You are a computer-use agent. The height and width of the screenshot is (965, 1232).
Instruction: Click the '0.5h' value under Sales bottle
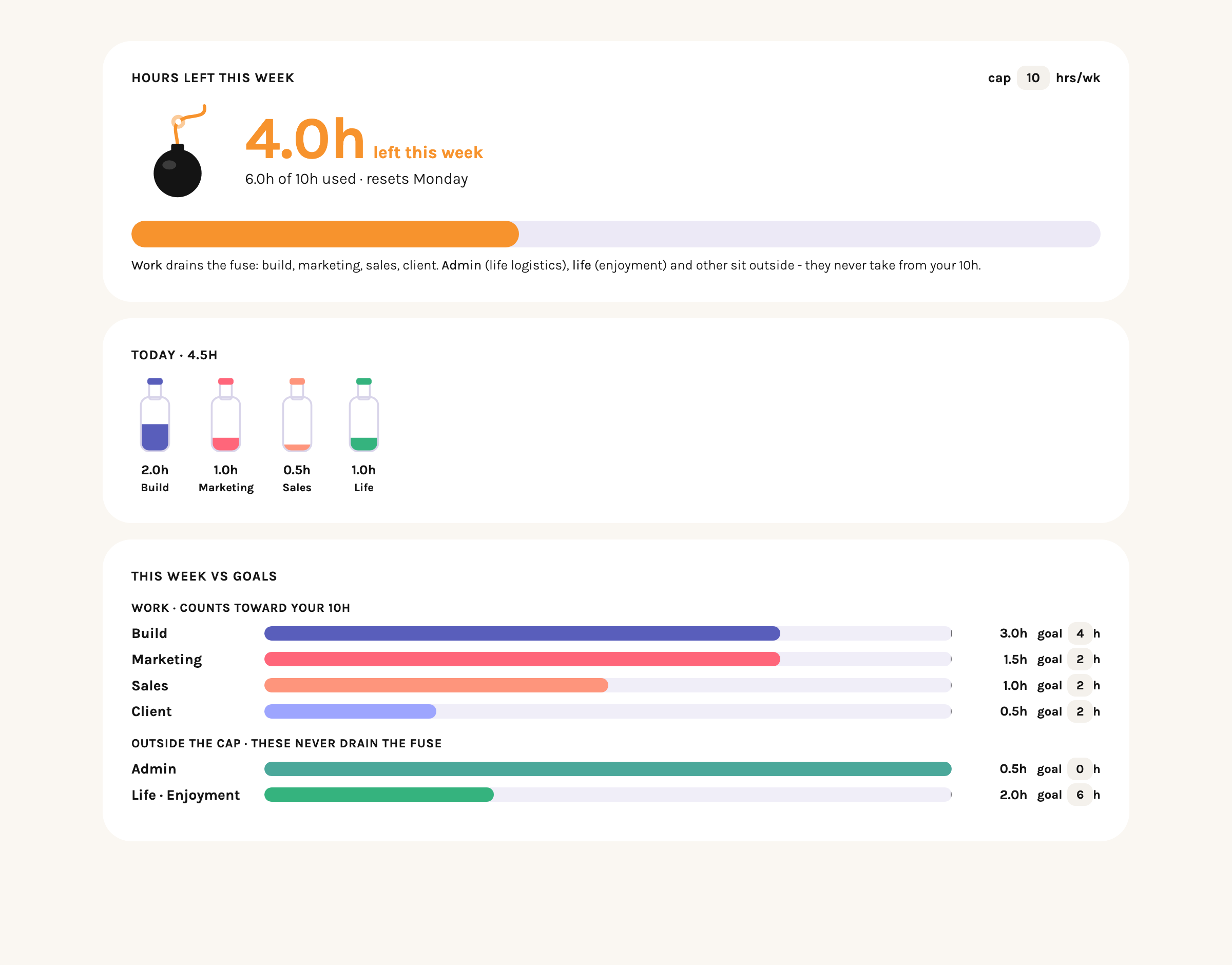tap(297, 470)
